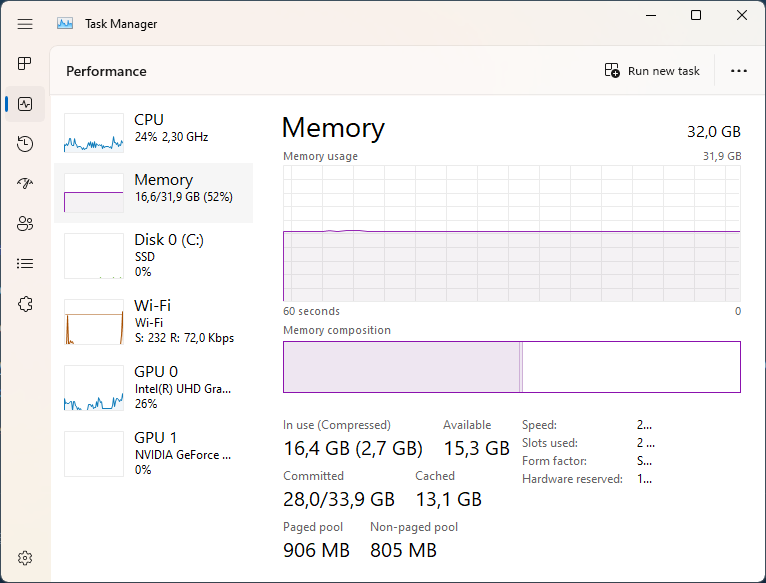
Task: Click the Run new task icon
Action: click(x=612, y=70)
